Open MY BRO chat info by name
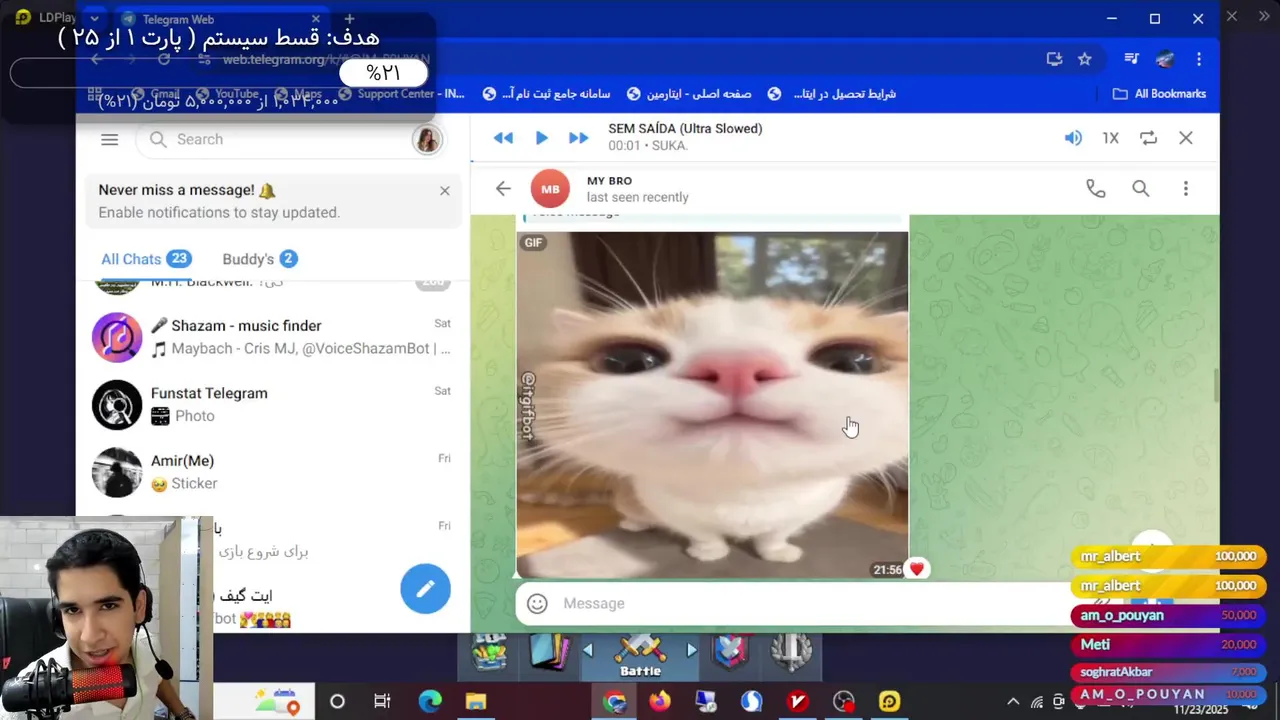This screenshot has height=720, width=1280. 610,180
